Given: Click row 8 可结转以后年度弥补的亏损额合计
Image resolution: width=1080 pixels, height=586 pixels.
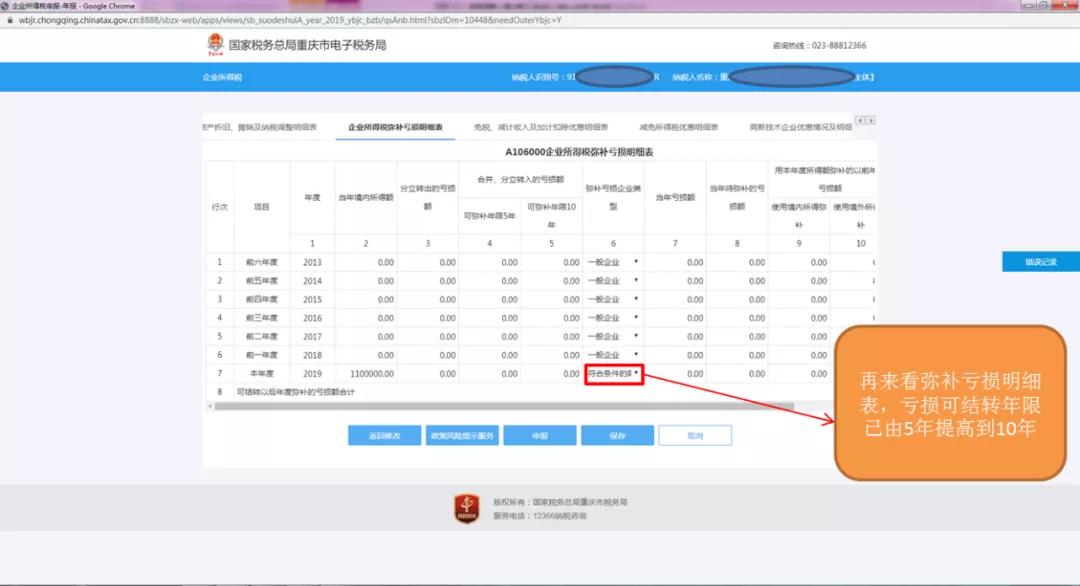Looking at the screenshot, I should [x=295, y=392].
